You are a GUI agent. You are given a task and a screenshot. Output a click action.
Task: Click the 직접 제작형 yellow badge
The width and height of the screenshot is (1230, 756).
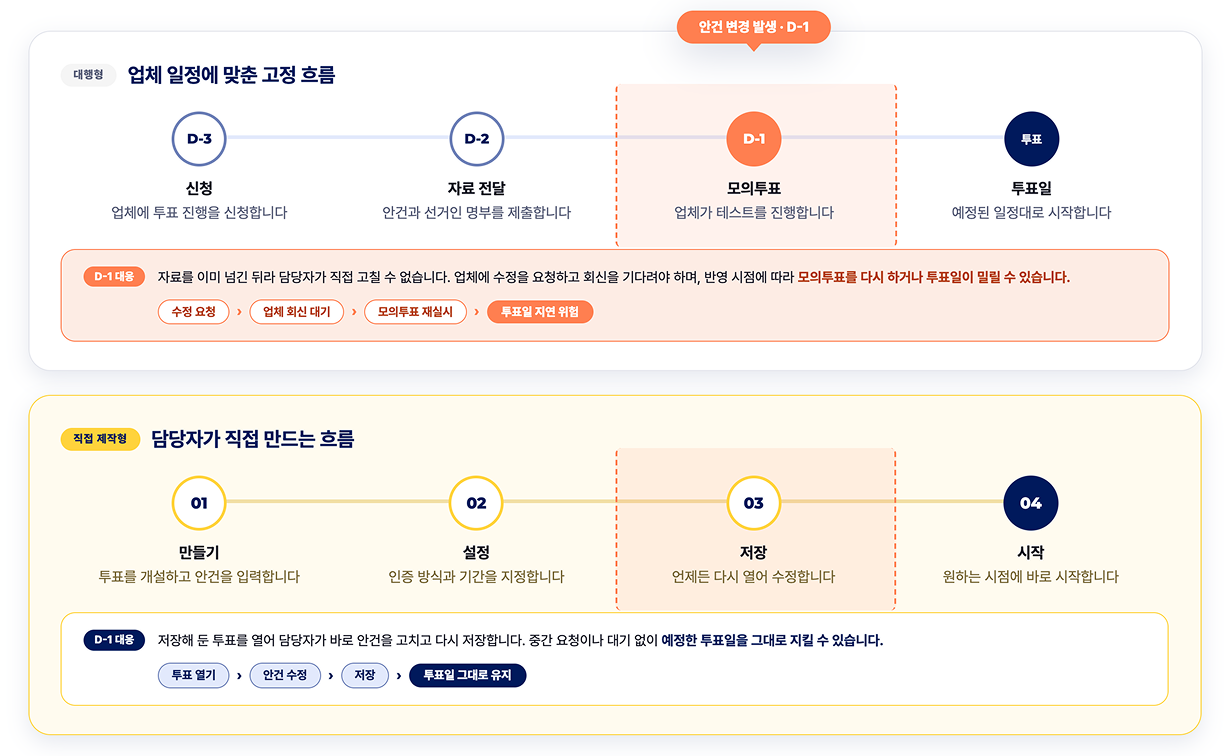(100, 439)
